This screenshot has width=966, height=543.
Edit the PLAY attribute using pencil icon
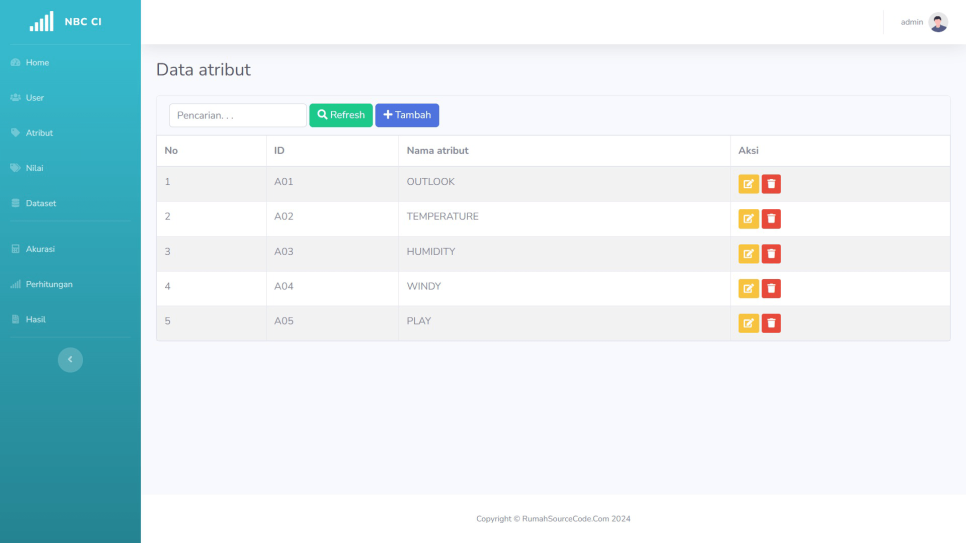click(x=748, y=323)
